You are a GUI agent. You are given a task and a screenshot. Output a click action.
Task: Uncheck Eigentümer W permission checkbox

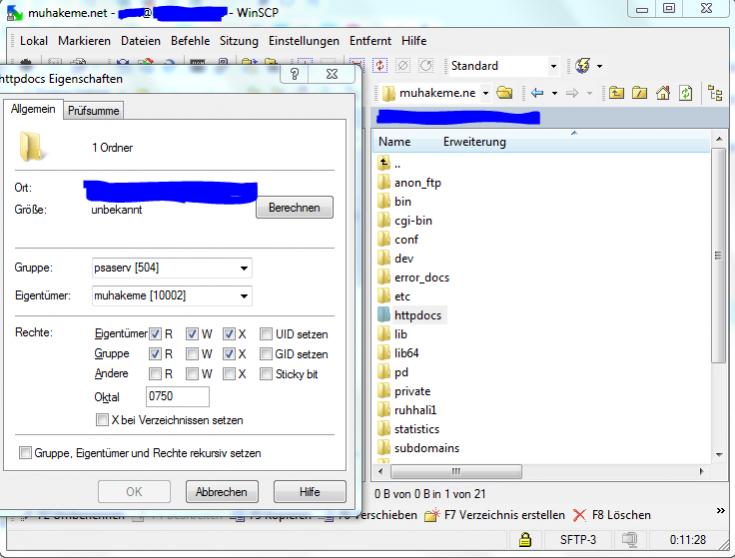(x=192, y=334)
